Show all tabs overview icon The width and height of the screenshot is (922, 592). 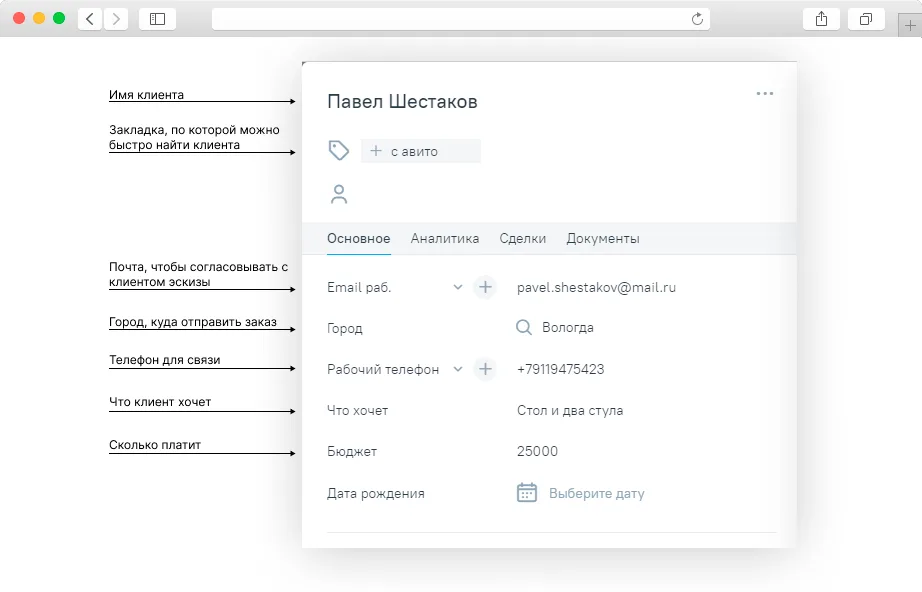pos(866,19)
